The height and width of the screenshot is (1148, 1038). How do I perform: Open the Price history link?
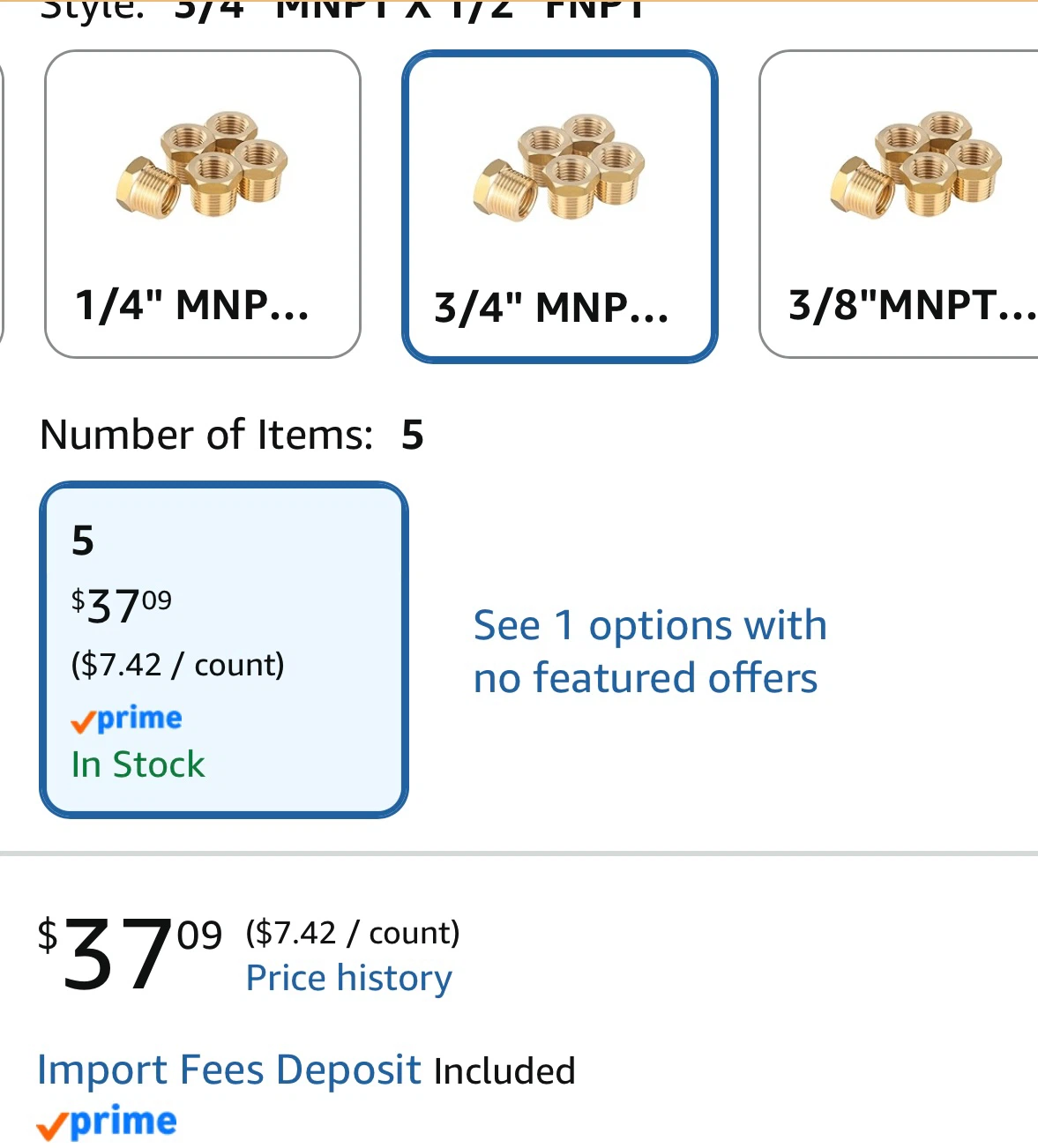click(x=348, y=977)
